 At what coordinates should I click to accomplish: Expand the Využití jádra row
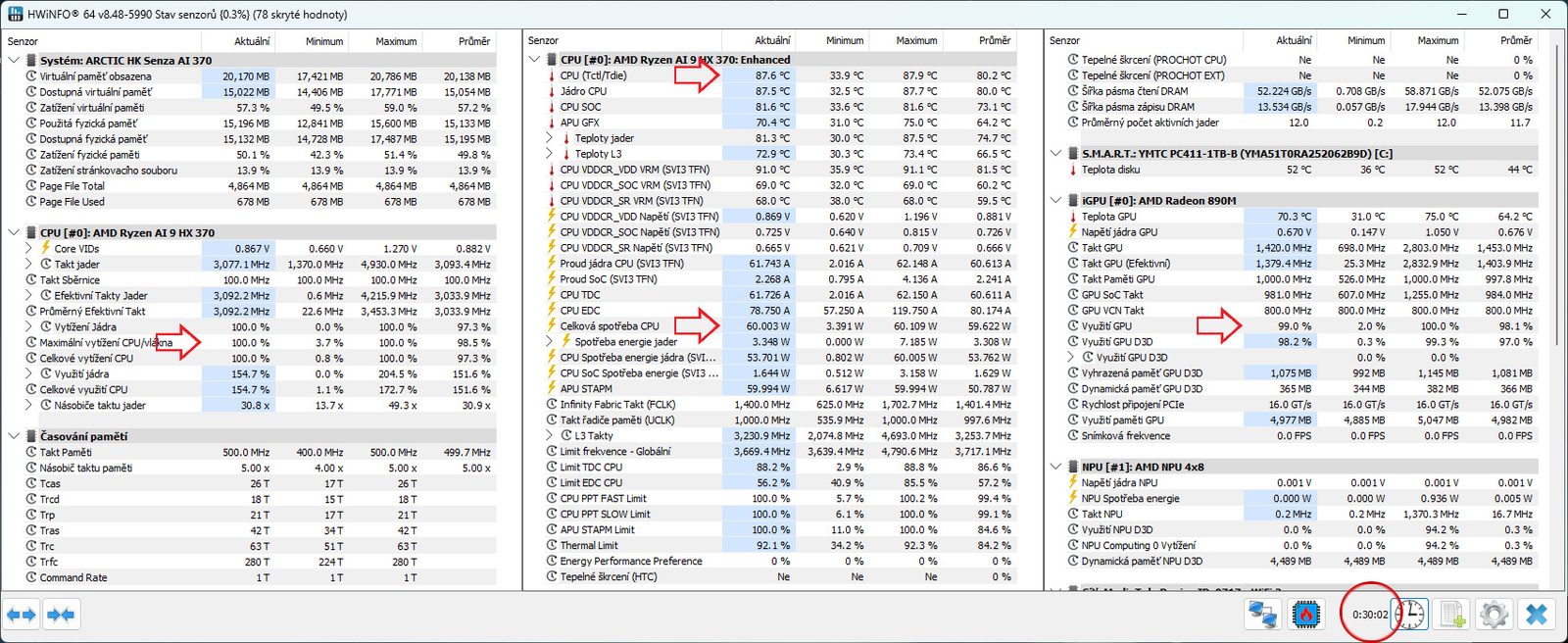pos(29,374)
